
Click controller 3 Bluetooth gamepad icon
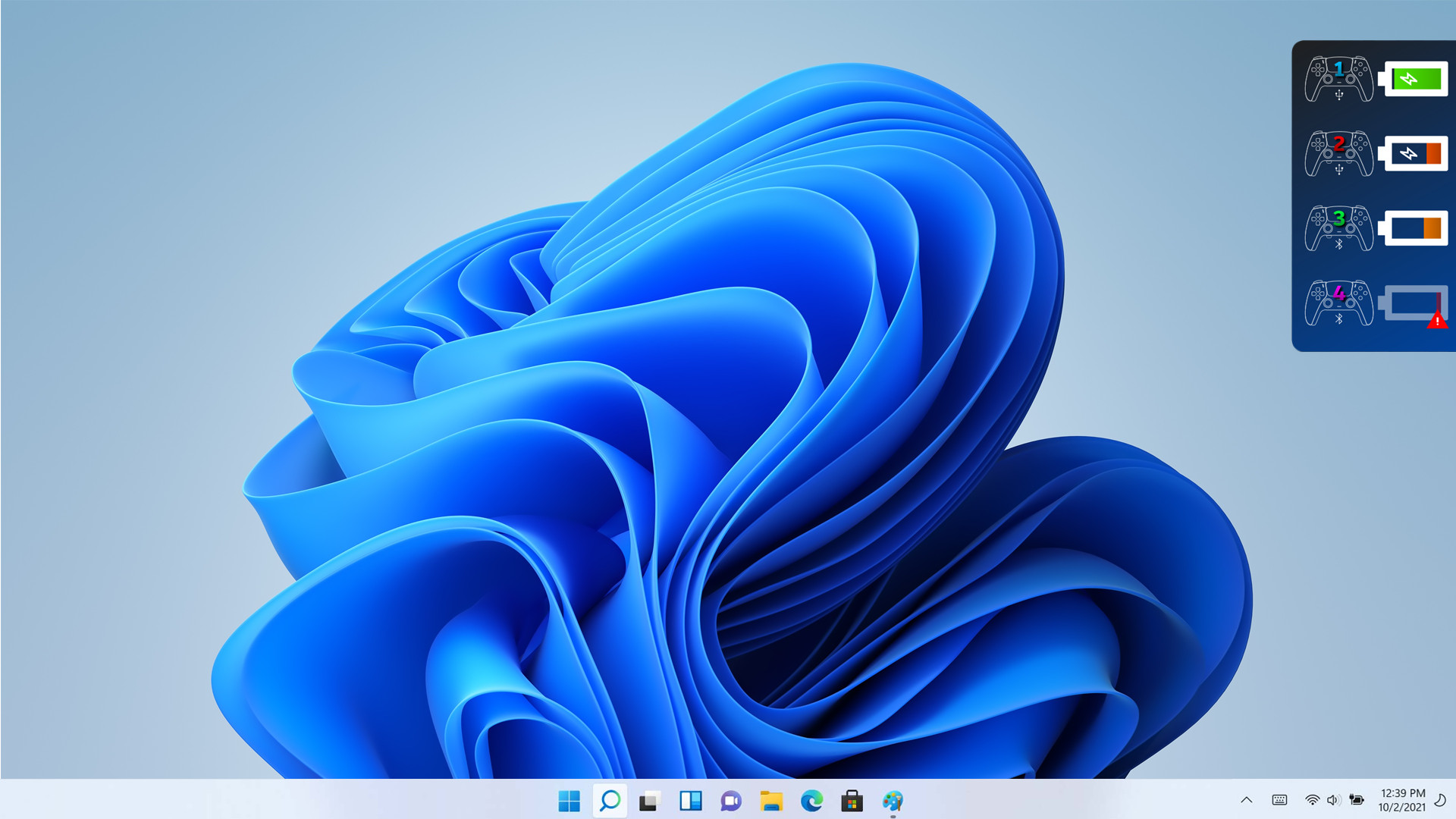tap(1338, 228)
